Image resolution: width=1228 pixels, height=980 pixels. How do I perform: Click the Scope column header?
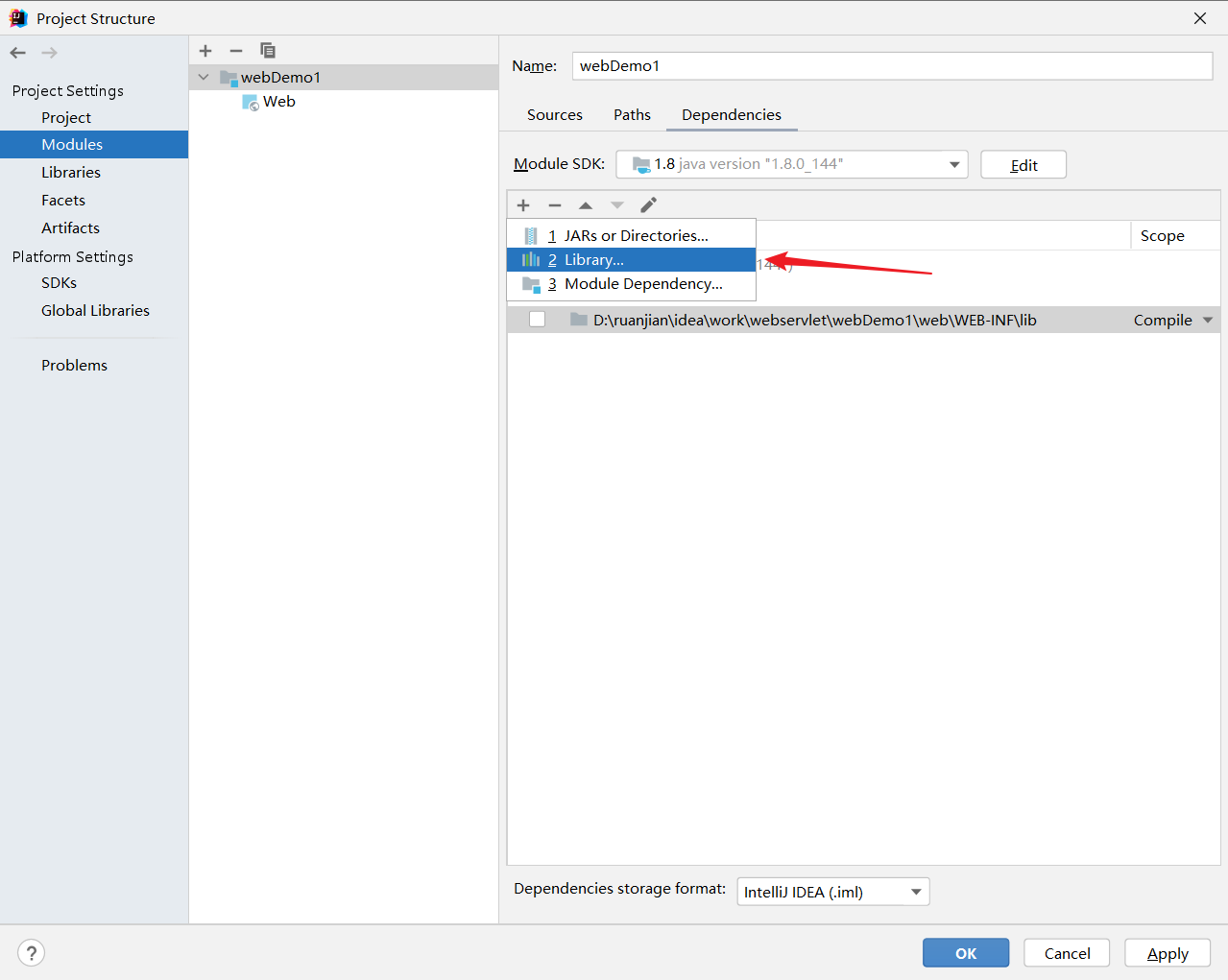[x=1162, y=235]
